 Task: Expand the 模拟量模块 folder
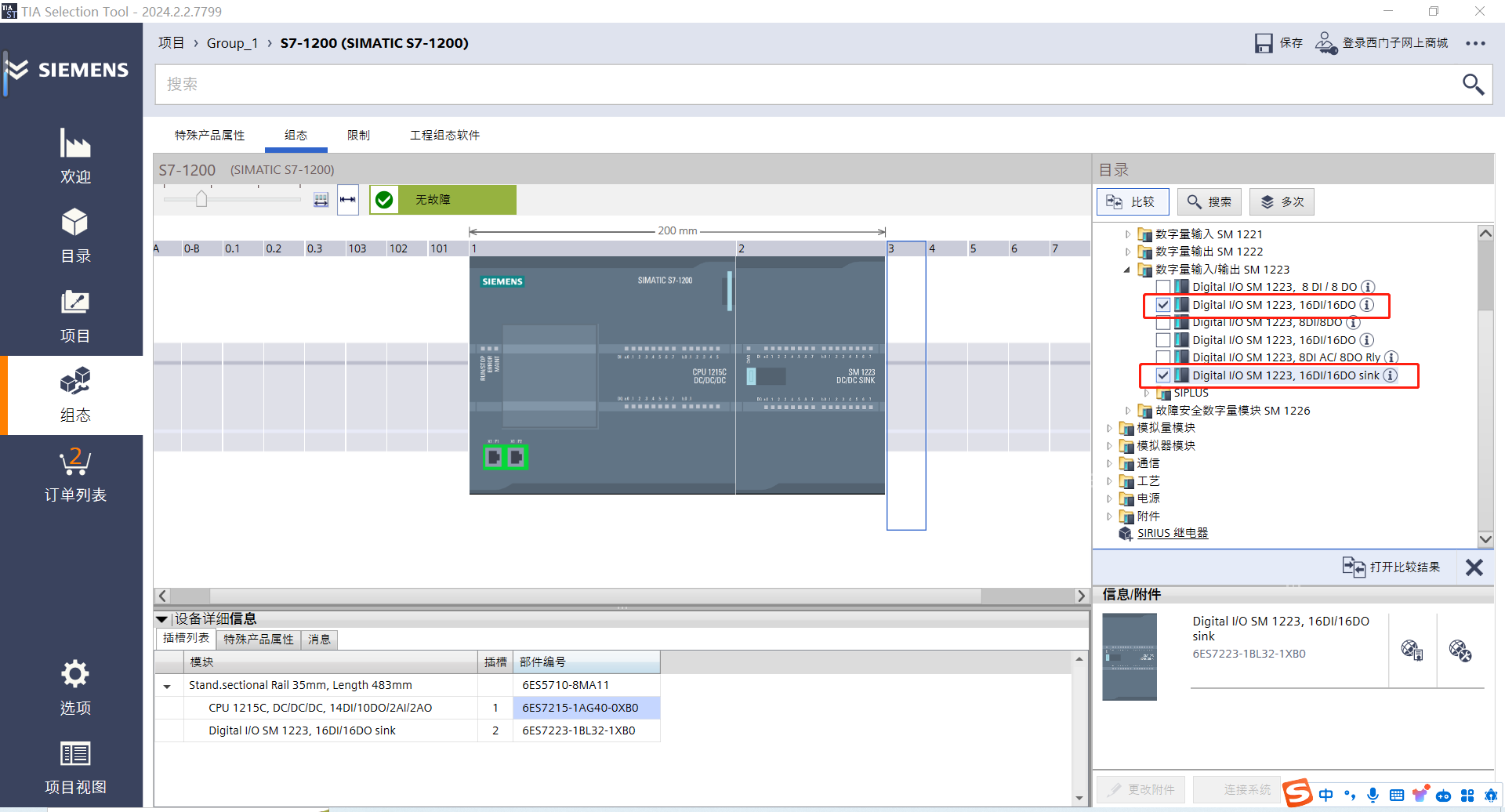point(1109,428)
